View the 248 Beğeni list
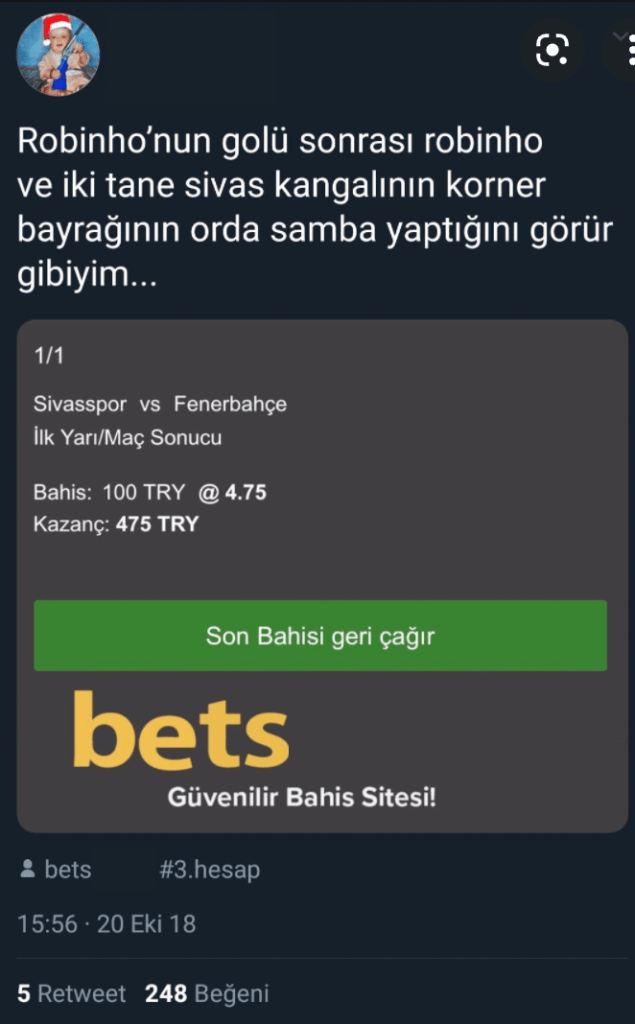The height and width of the screenshot is (1024, 635). 206,994
